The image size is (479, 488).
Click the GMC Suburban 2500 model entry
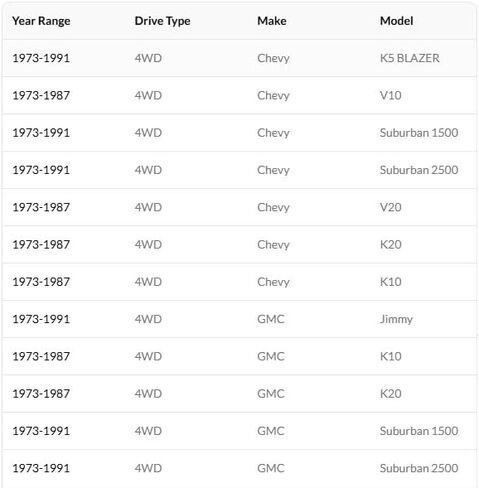click(x=419, y=468)
